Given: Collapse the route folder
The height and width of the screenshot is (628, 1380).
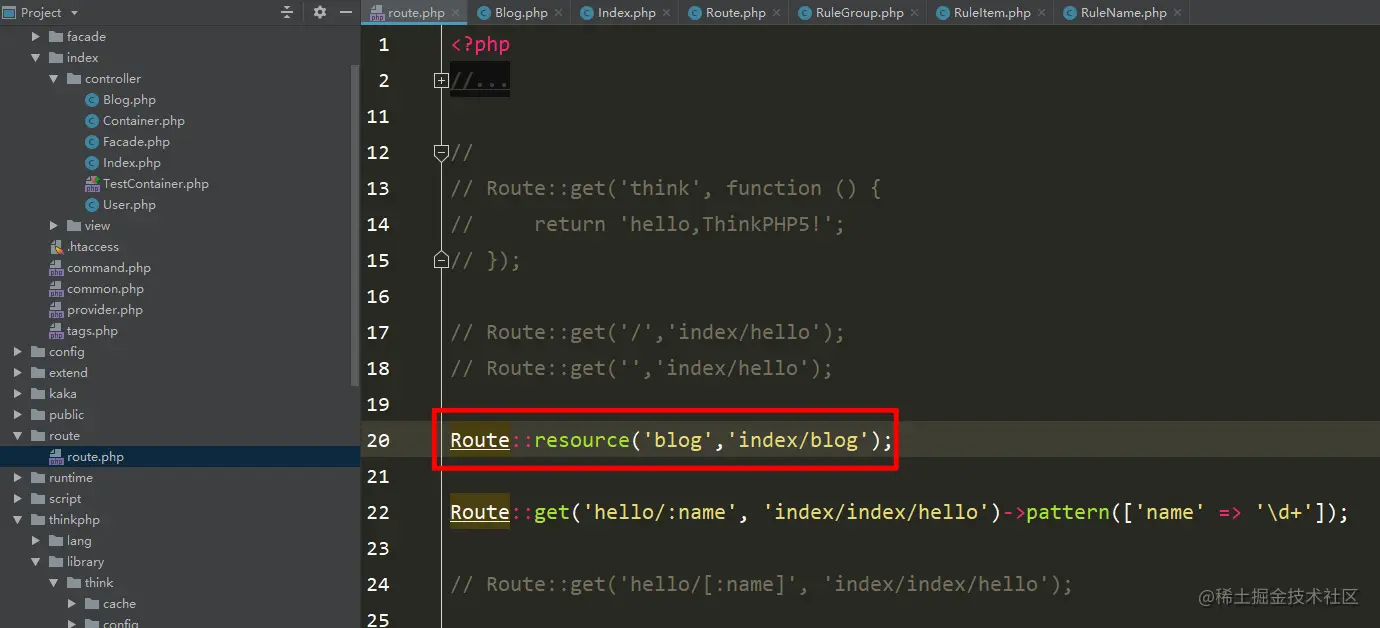Looking at the screenshot, I should 18,435.
